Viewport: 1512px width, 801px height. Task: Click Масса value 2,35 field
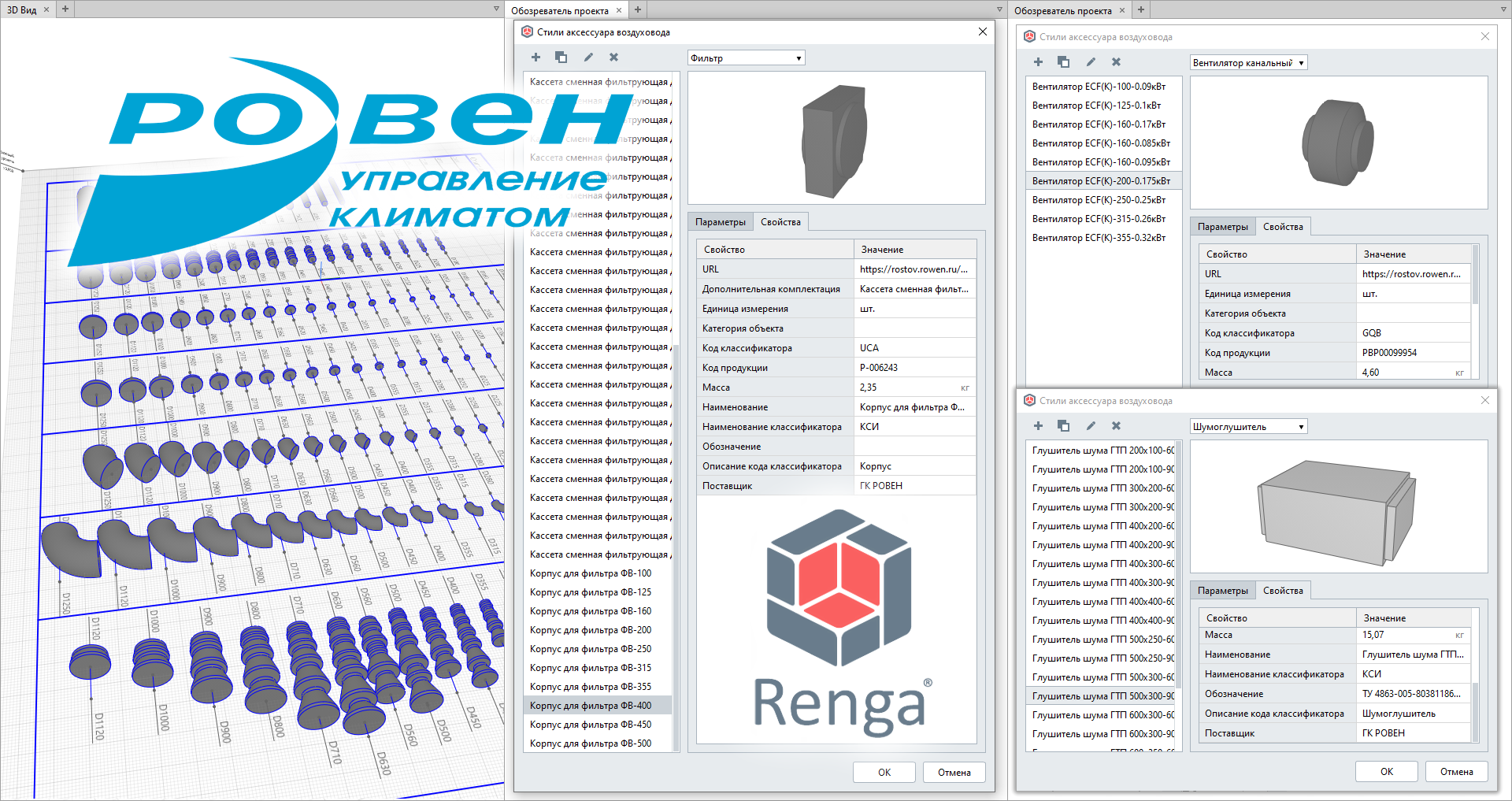pos(915,388)
